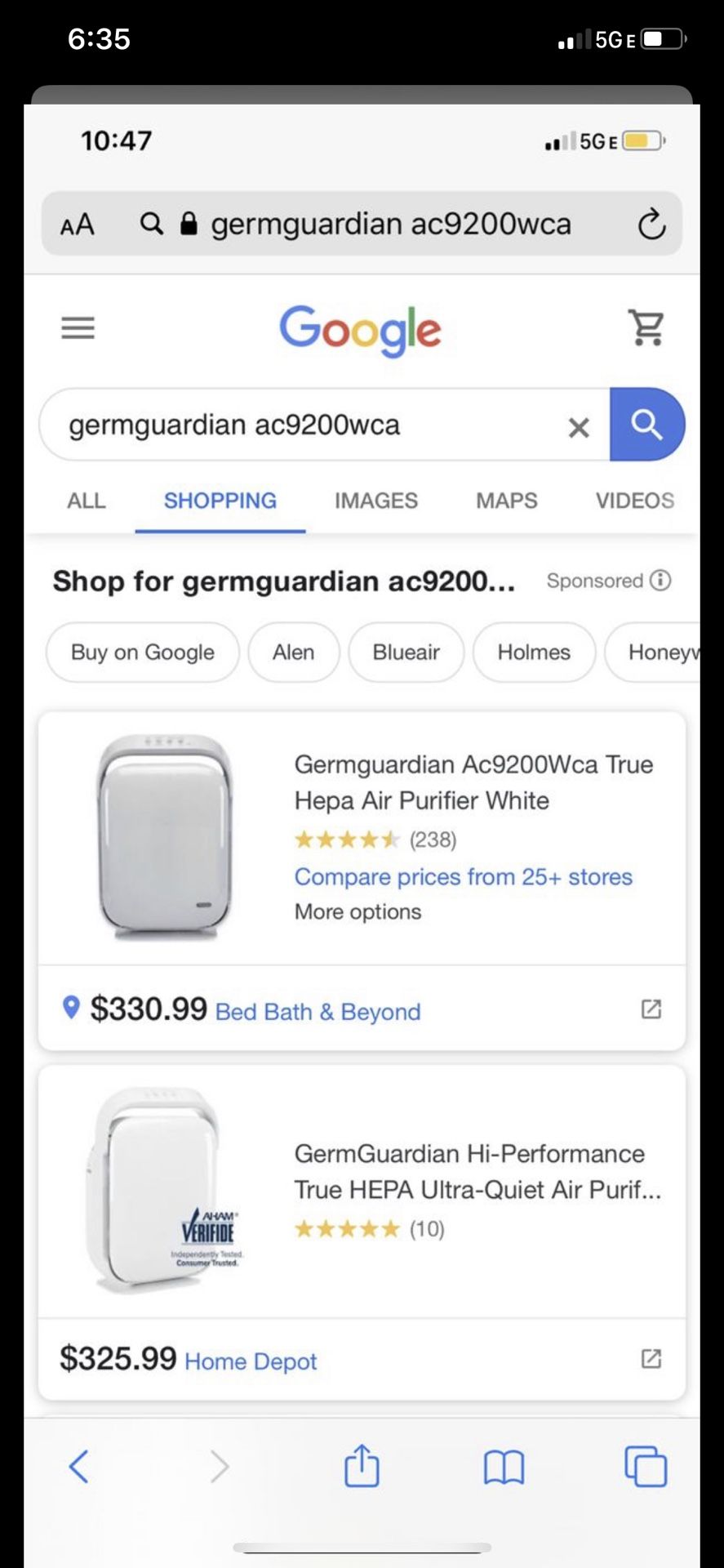This screenshot has height=1568, width=724.
Task: Go back to previous page
Action: [79, 1466]
